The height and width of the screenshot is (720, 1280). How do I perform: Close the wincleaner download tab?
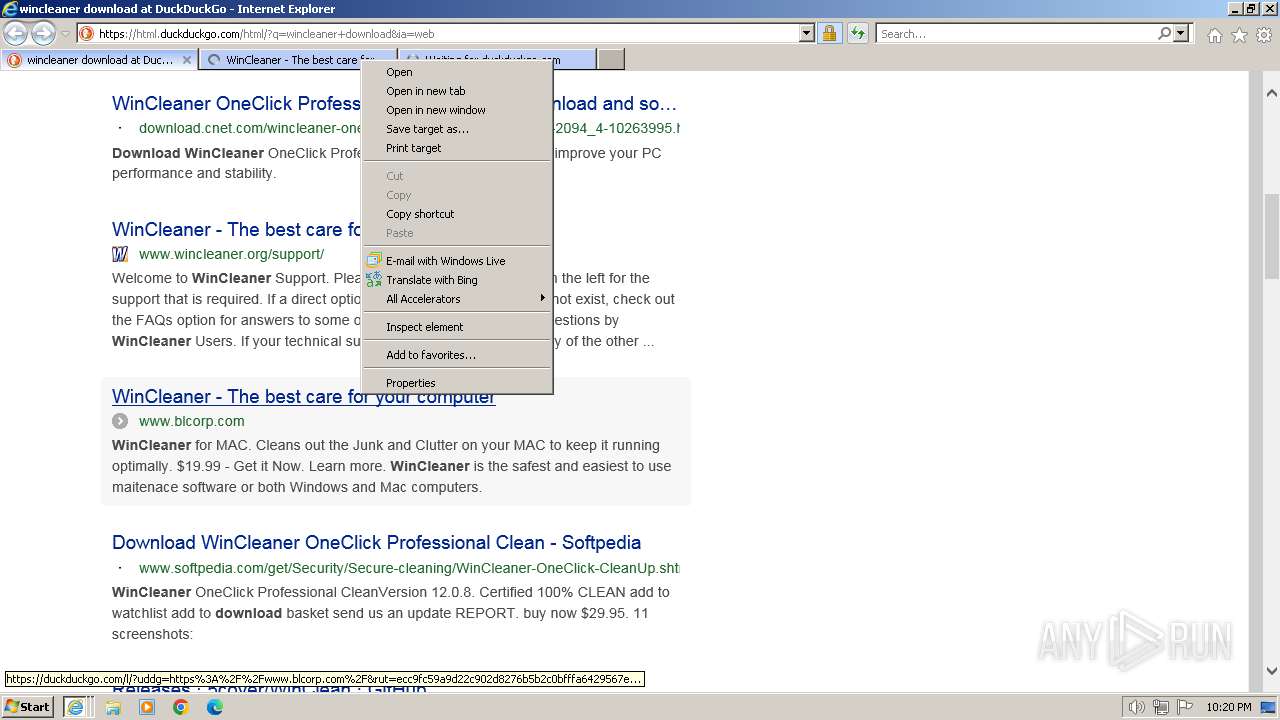186,60
